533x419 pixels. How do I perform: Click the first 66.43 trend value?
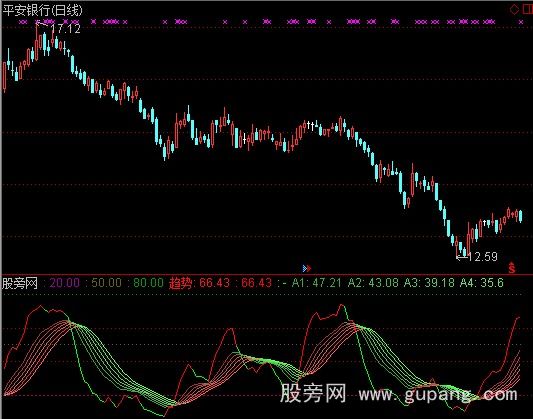(214, 283)
